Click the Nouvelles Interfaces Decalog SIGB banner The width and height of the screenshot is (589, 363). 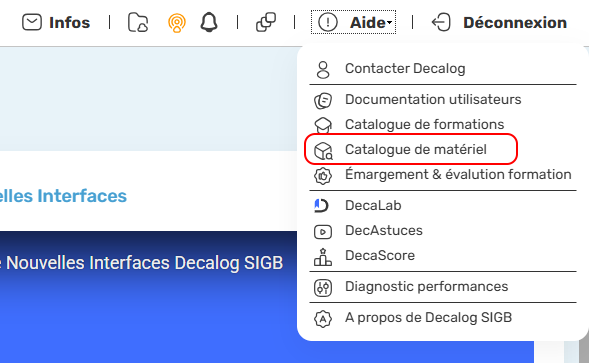pos(142,263)
